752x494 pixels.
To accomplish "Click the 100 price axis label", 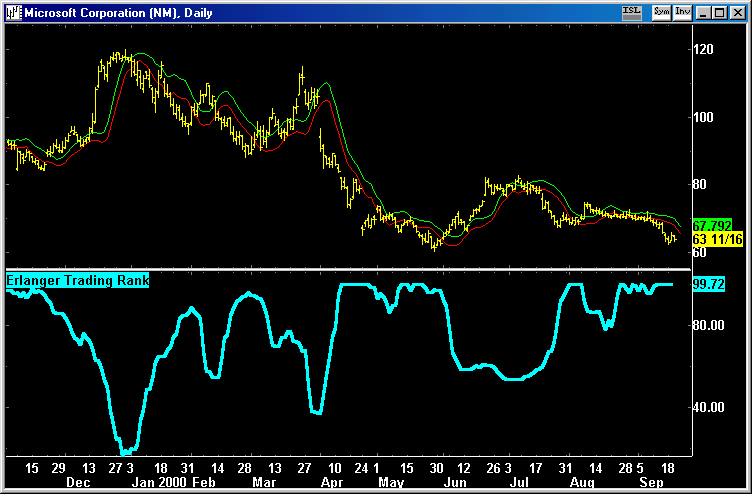I will point(703,118).
